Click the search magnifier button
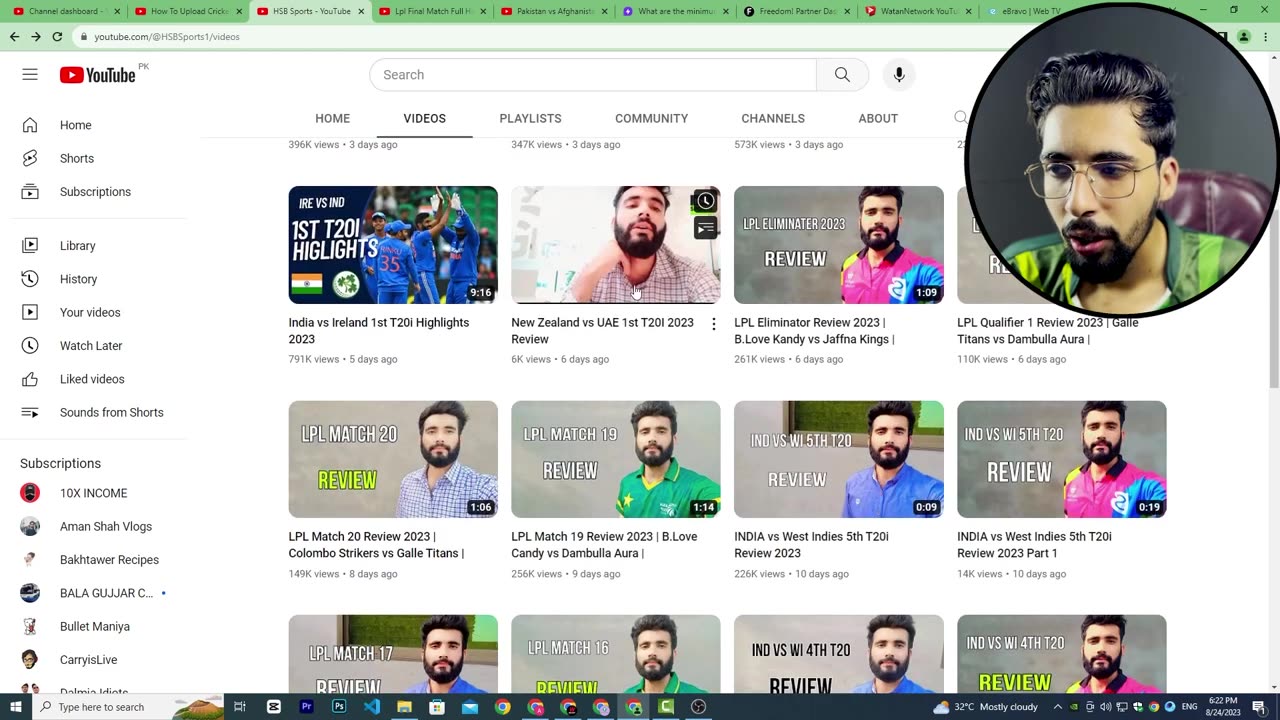The width and height of the screenshot is (1280, 720). point(842,75)
